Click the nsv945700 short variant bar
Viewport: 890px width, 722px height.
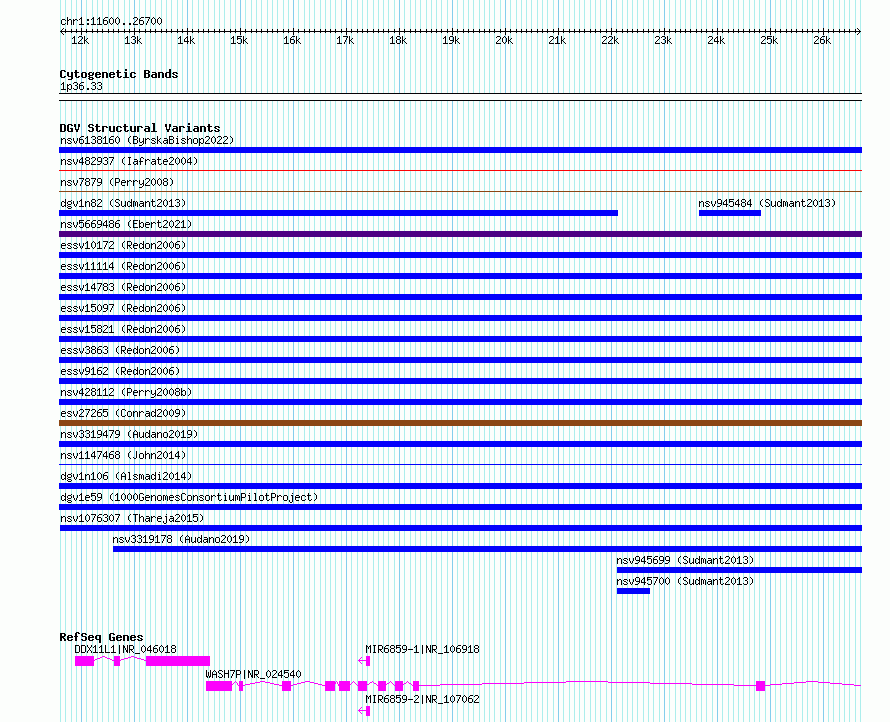[x=633, y=591]
